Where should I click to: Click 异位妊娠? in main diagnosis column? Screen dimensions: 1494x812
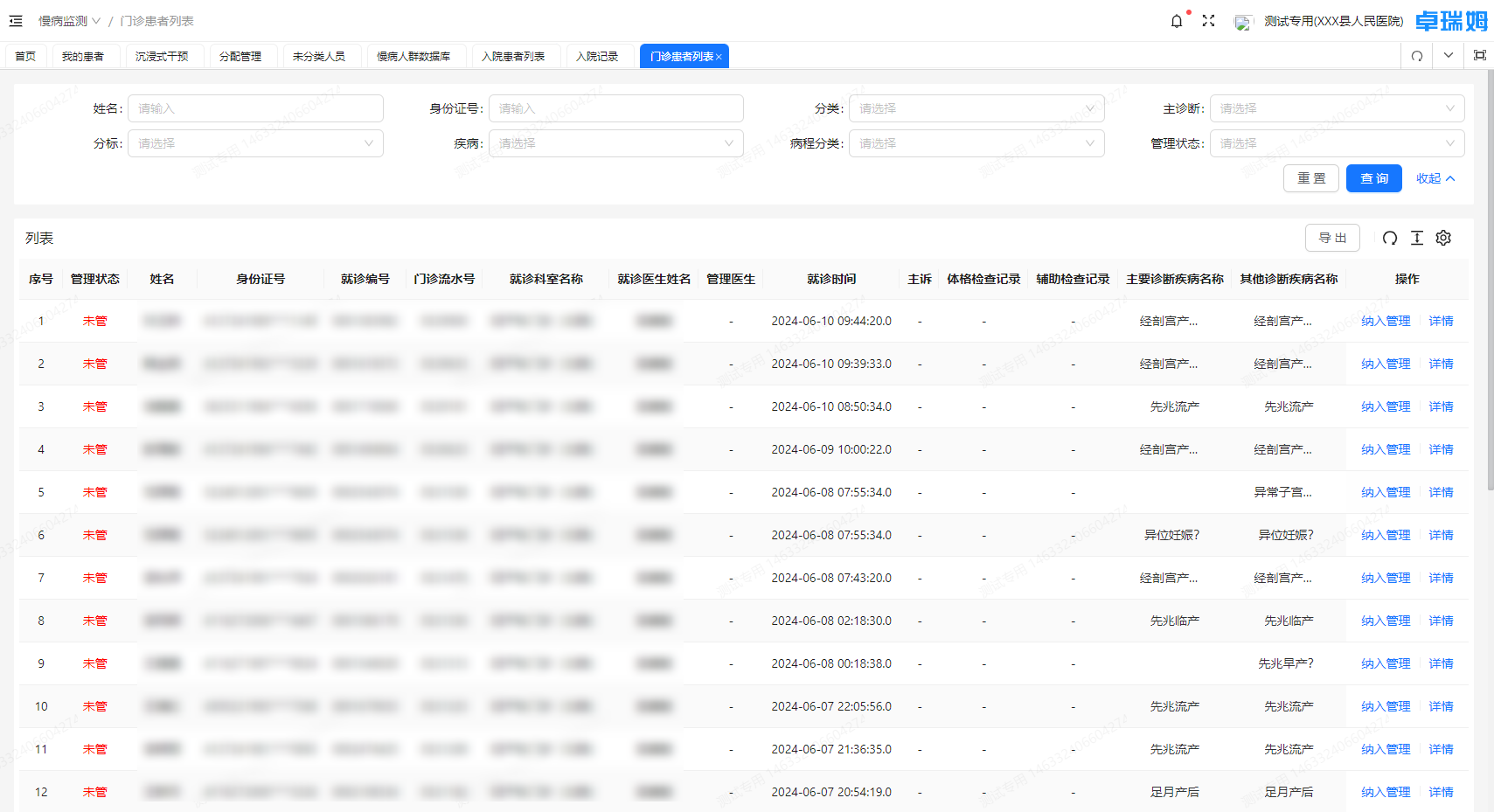click(1171, 535)
